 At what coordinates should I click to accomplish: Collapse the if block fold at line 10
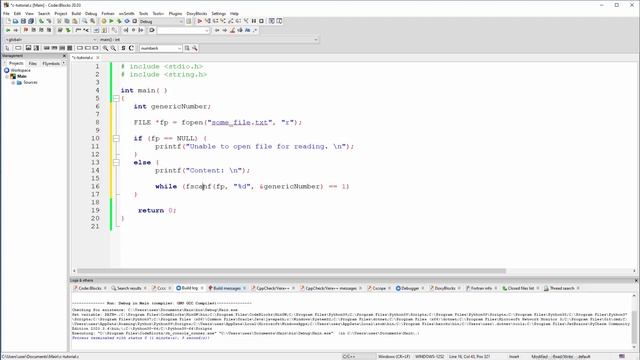[x=116, y=138]
